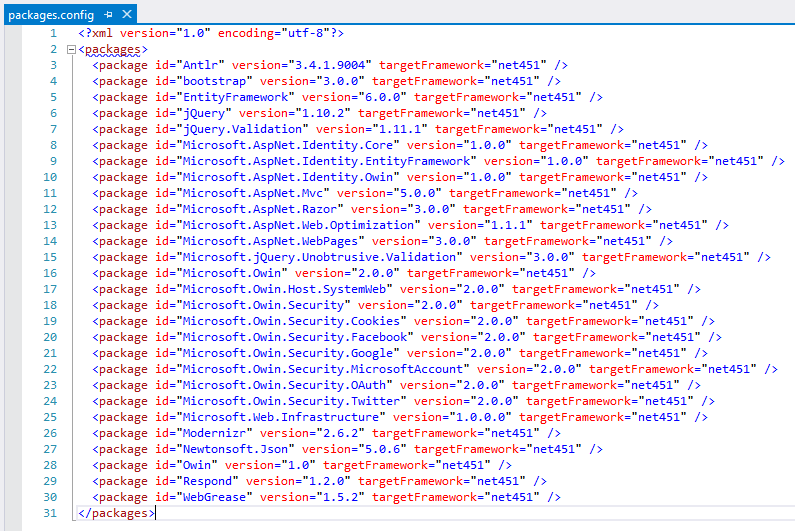The width and height of the screenshot is (795, 531).
Task: Click Microsoft.AspNet.Identity.EntityFramework package id
Action: coord(326,161)
